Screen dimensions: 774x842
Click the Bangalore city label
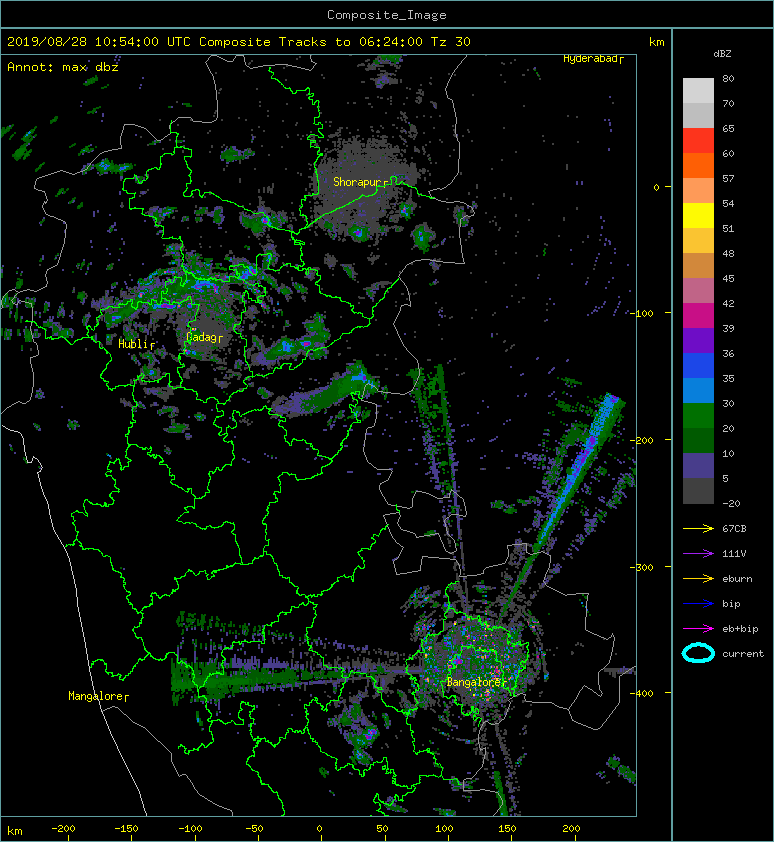coord(474,682)
